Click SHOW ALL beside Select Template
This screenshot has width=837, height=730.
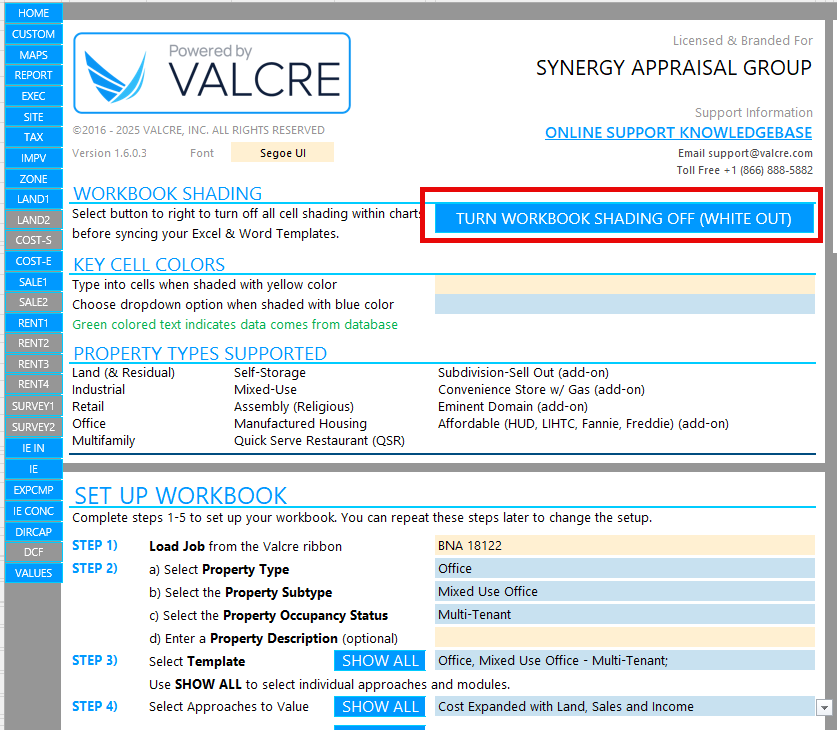[380, 661]
